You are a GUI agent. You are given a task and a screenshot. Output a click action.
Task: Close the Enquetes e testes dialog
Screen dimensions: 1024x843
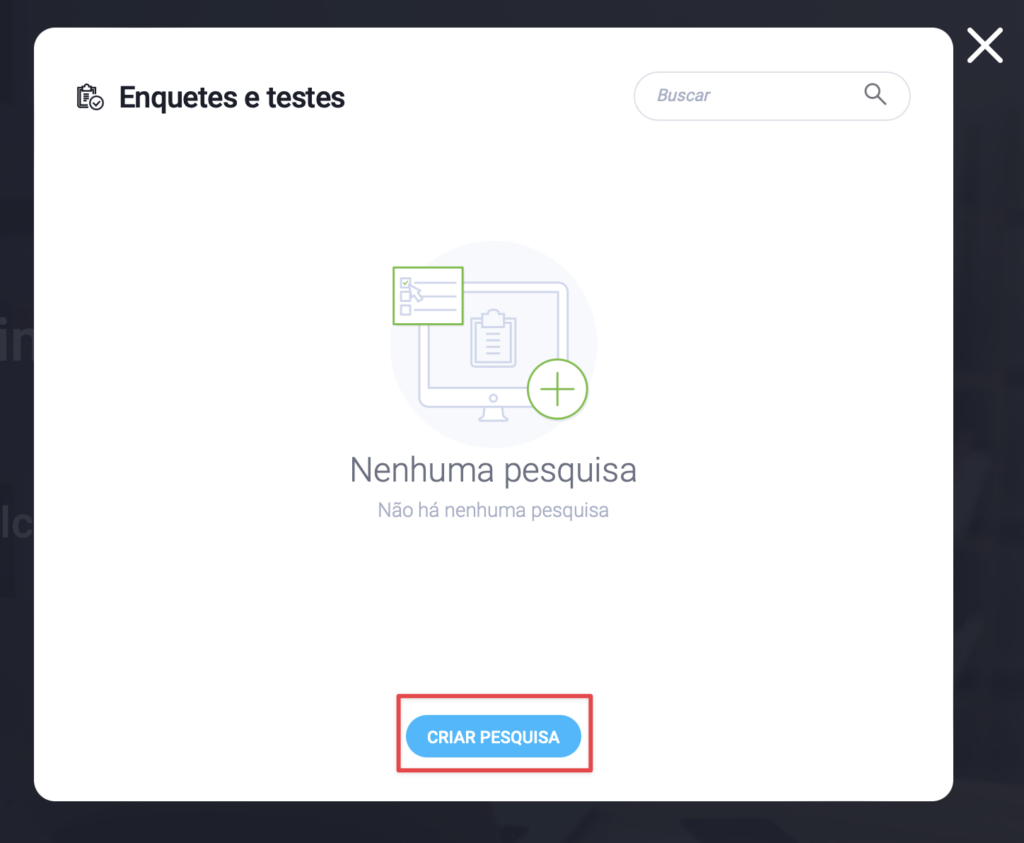point(985,46)
